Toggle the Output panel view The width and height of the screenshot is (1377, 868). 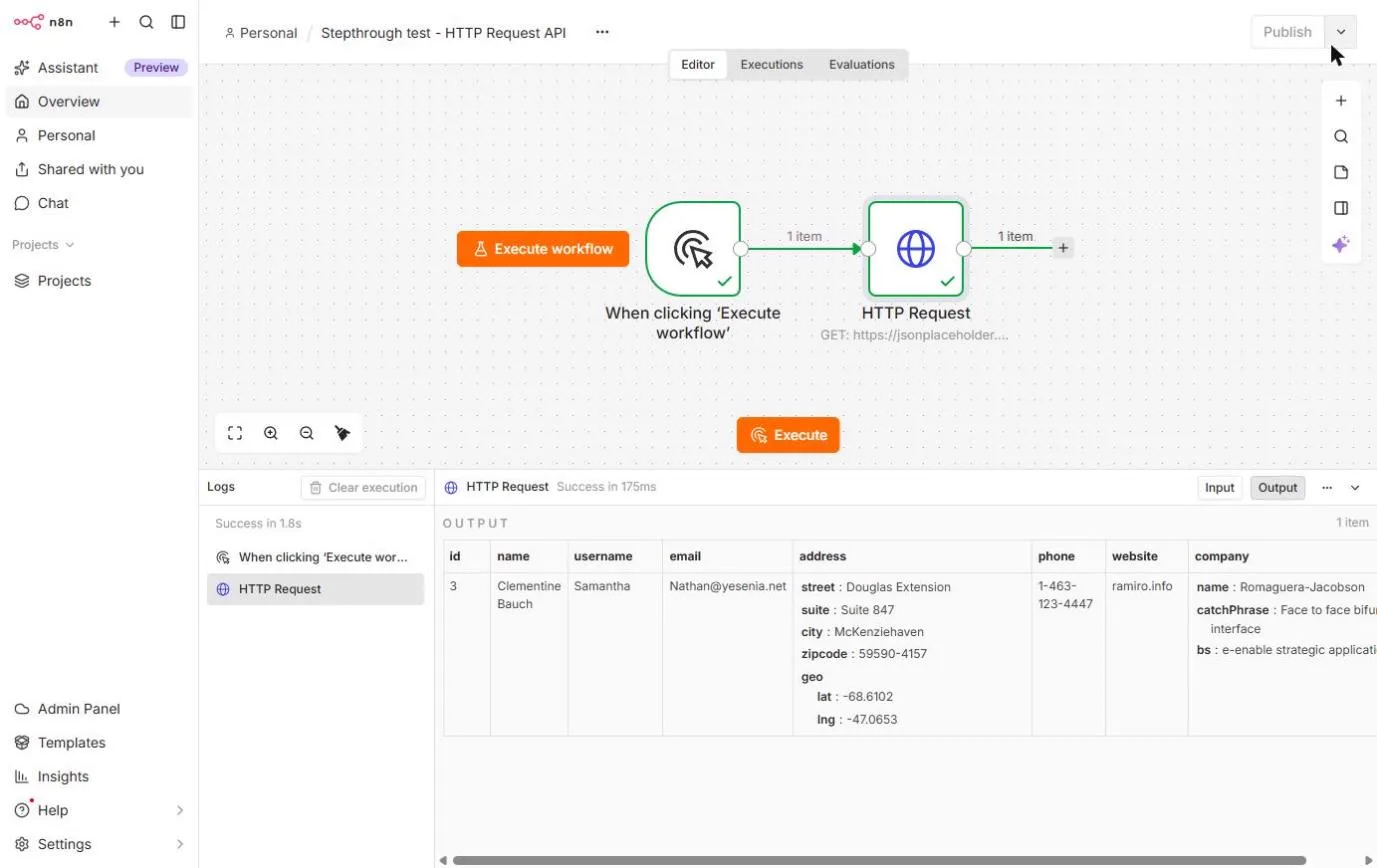pos(1278,488)
